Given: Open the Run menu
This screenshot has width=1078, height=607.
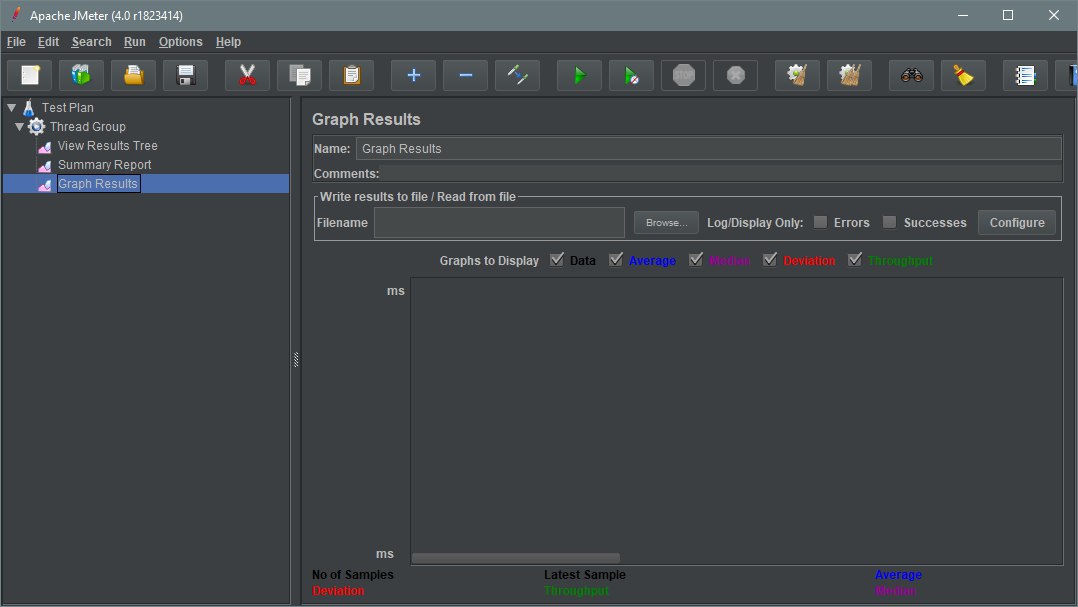Looking at the screenshot, I should click(x=135, y=42).
